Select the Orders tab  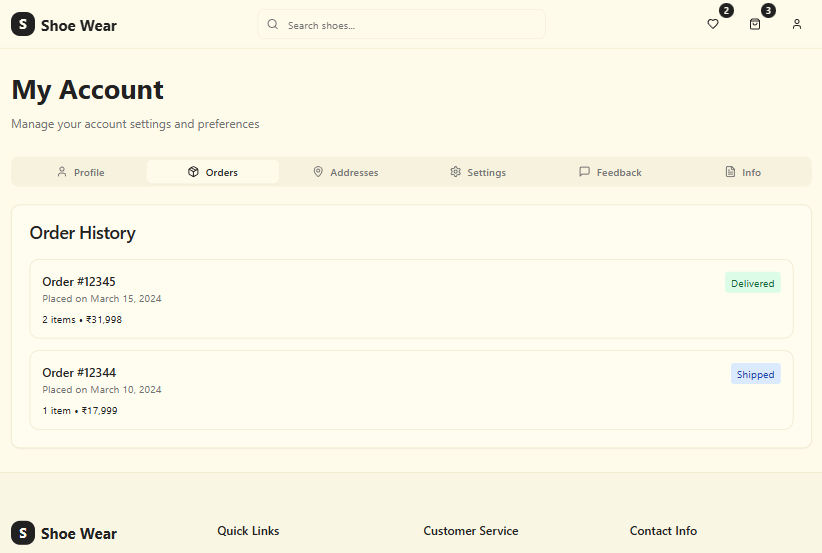(213, 172)
